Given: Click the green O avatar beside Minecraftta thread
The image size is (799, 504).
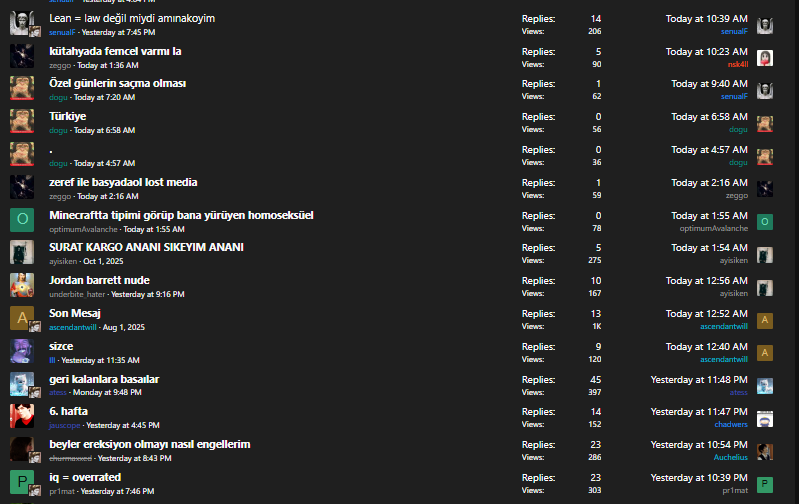Looking at the screenshot, I should tap(22, 220).
